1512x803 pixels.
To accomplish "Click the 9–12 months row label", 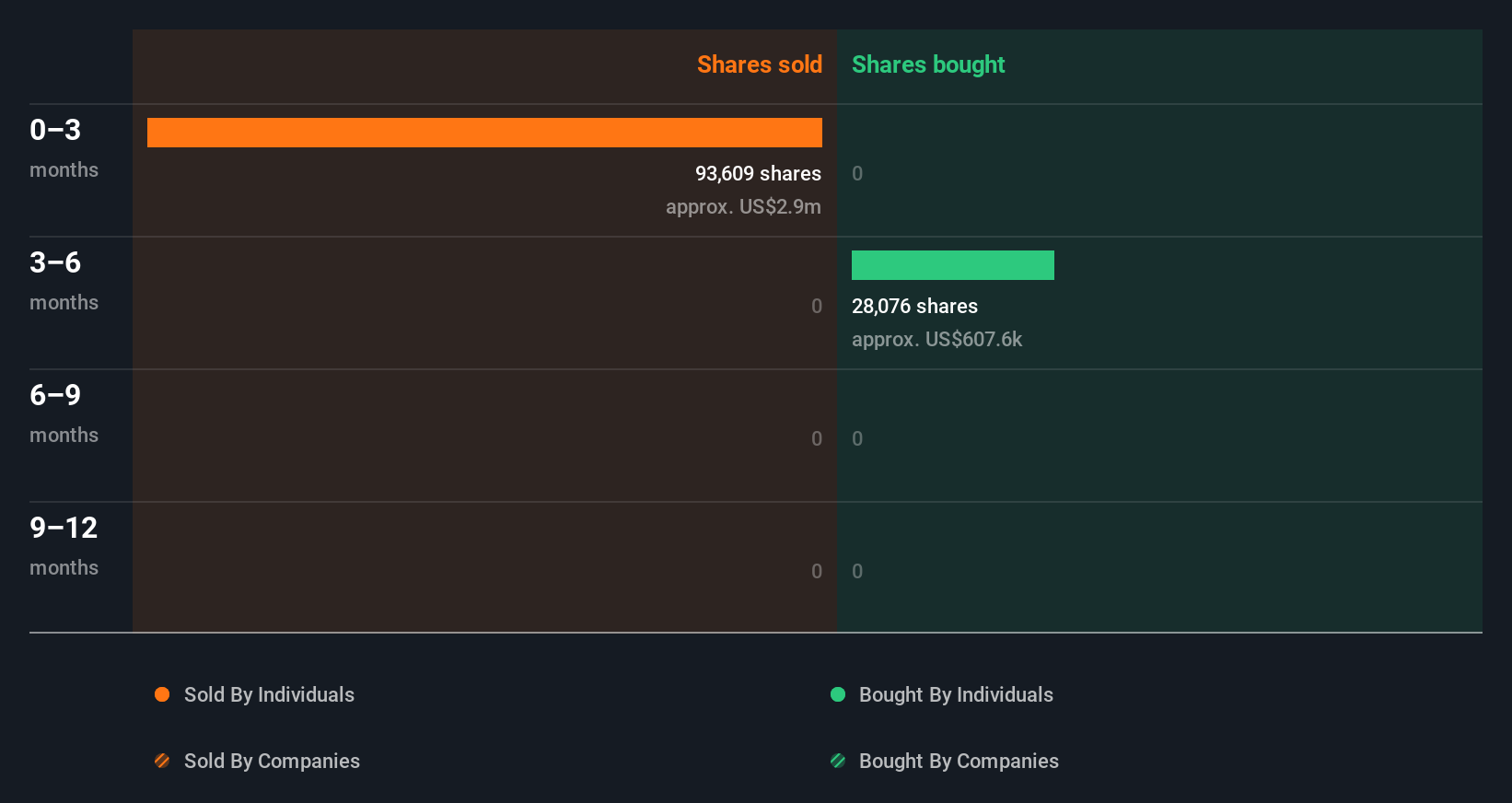I will click(x=64, y=546).
